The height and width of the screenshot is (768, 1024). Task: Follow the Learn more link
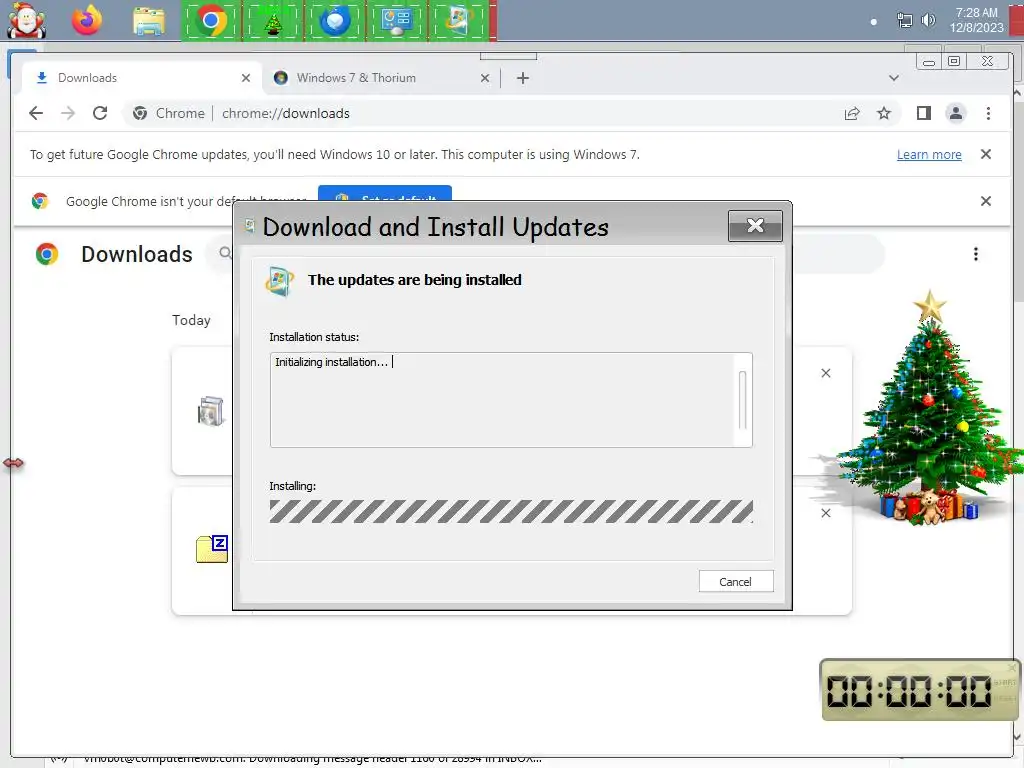929,155
